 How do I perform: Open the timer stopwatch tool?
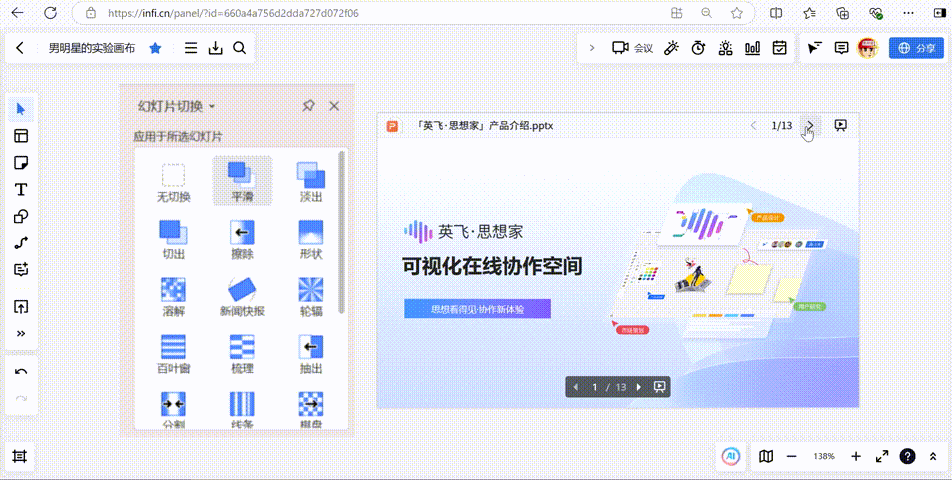pos(698,49)
